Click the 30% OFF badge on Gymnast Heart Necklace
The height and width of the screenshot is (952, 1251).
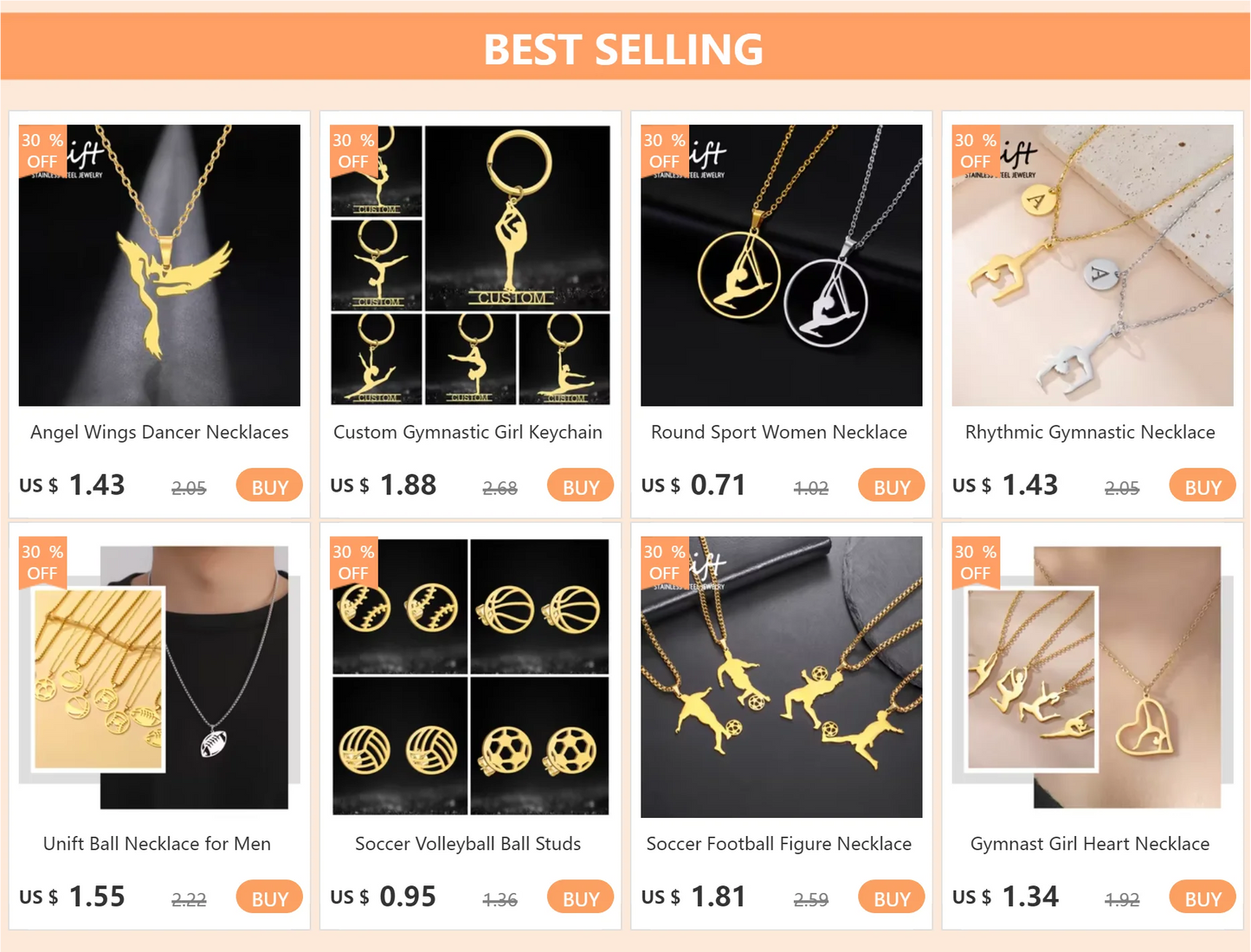coord(976,563)
